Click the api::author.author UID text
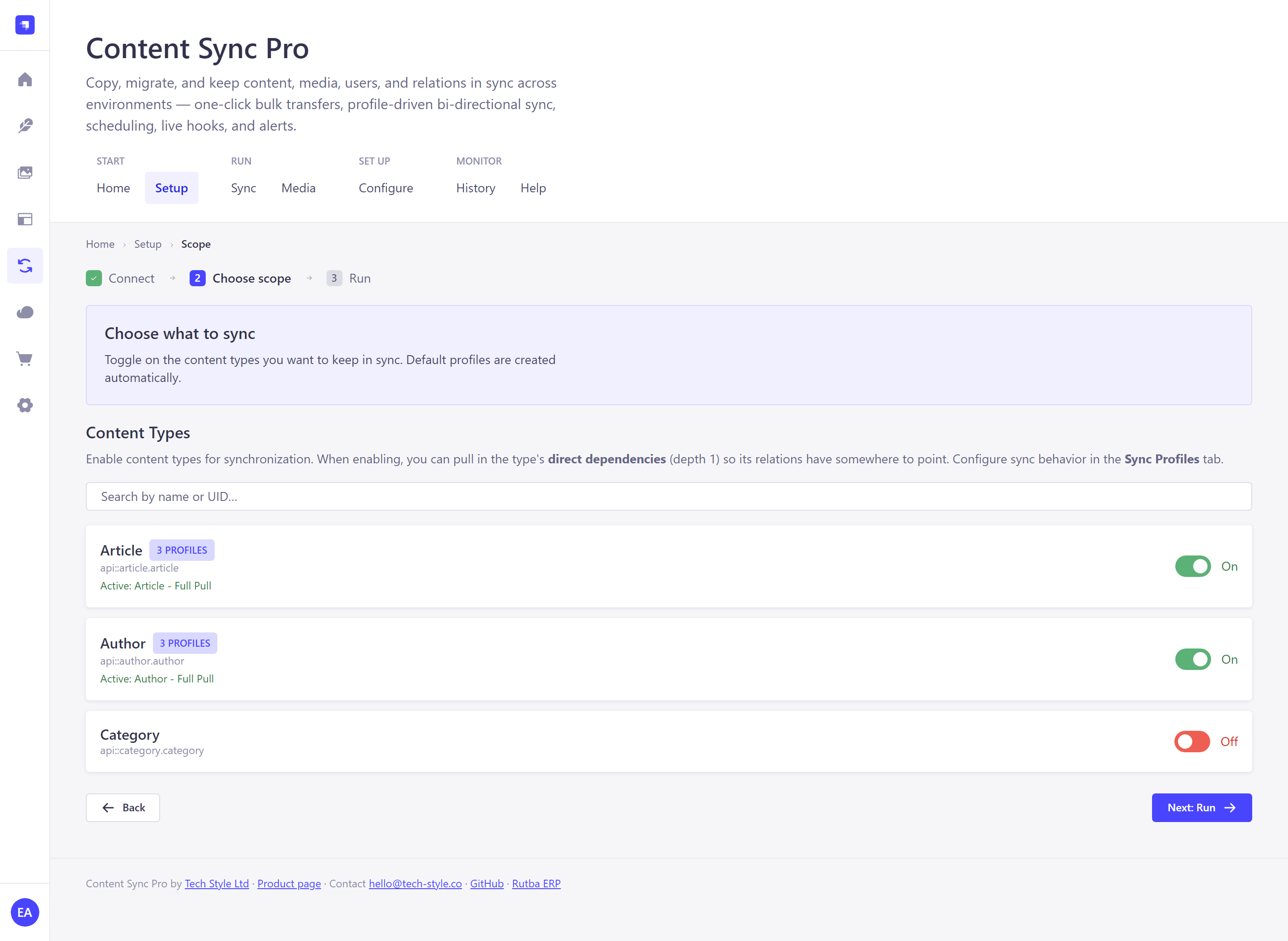1288x941 pixels. [x=142, y=661]
